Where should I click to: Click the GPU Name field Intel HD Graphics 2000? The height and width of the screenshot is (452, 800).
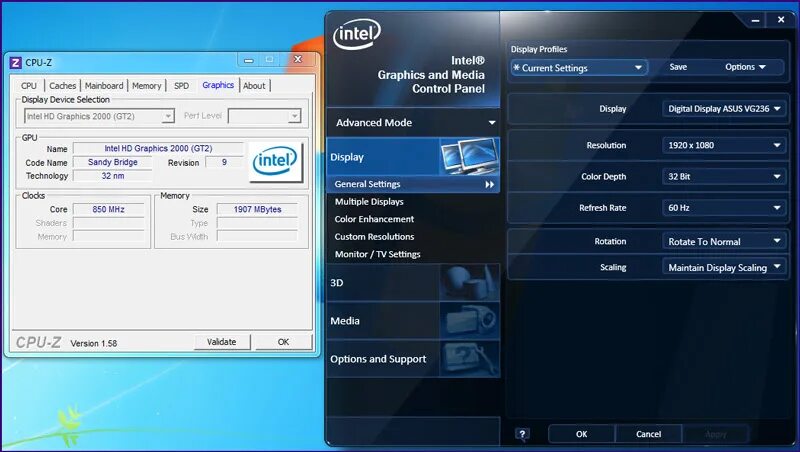(x=158, y=148)
